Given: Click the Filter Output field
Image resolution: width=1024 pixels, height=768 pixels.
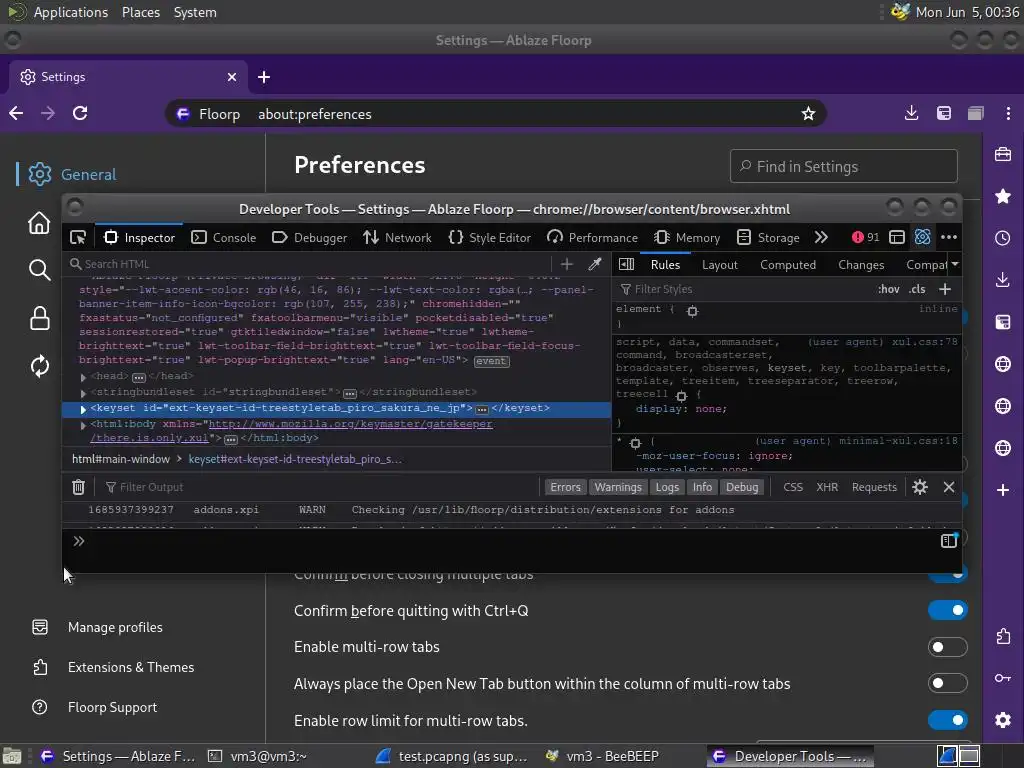Looking at the screenshot, I should click(x=320, y=487).
